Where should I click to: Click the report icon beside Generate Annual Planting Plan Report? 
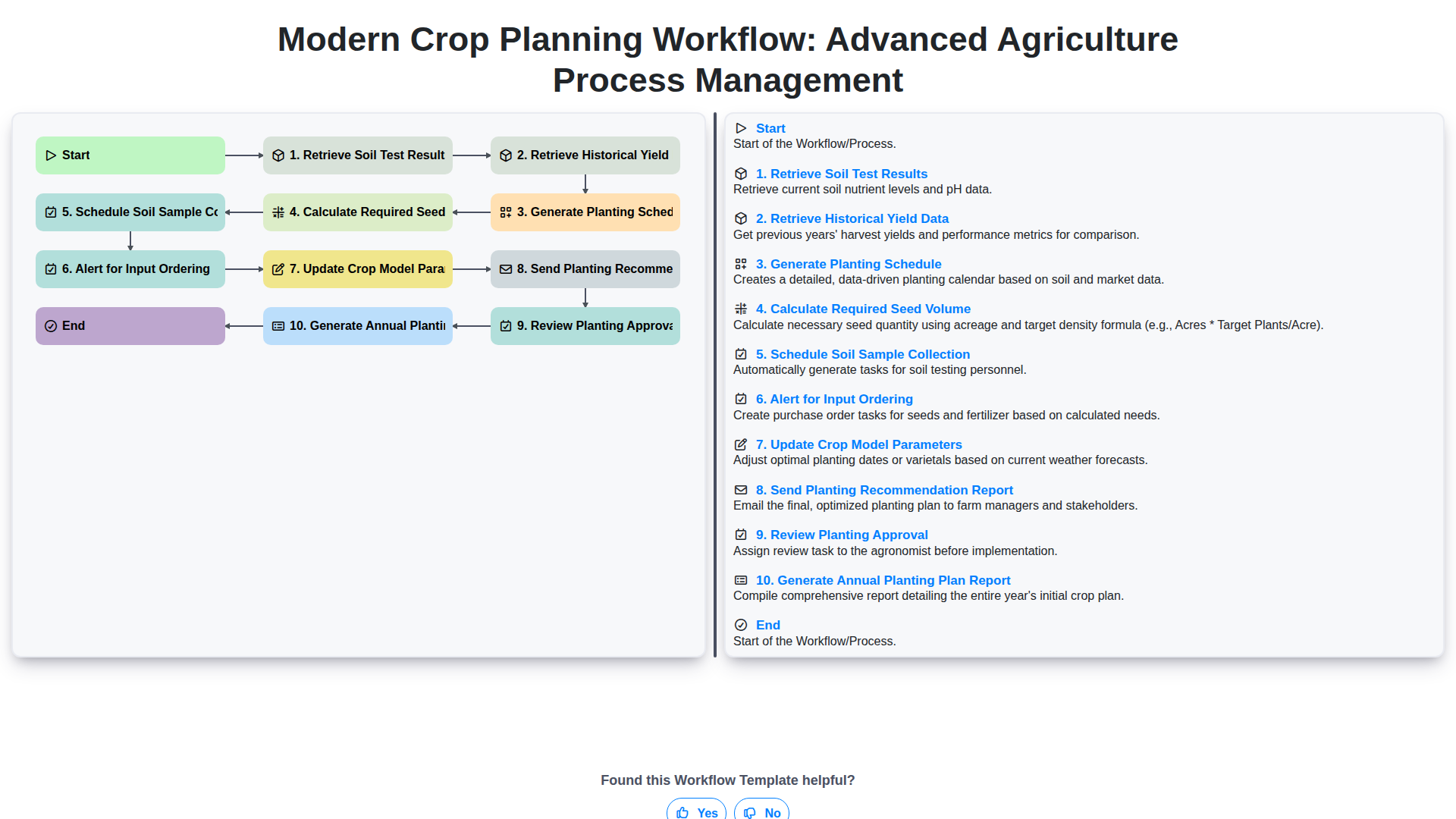(x=741, y=581)
